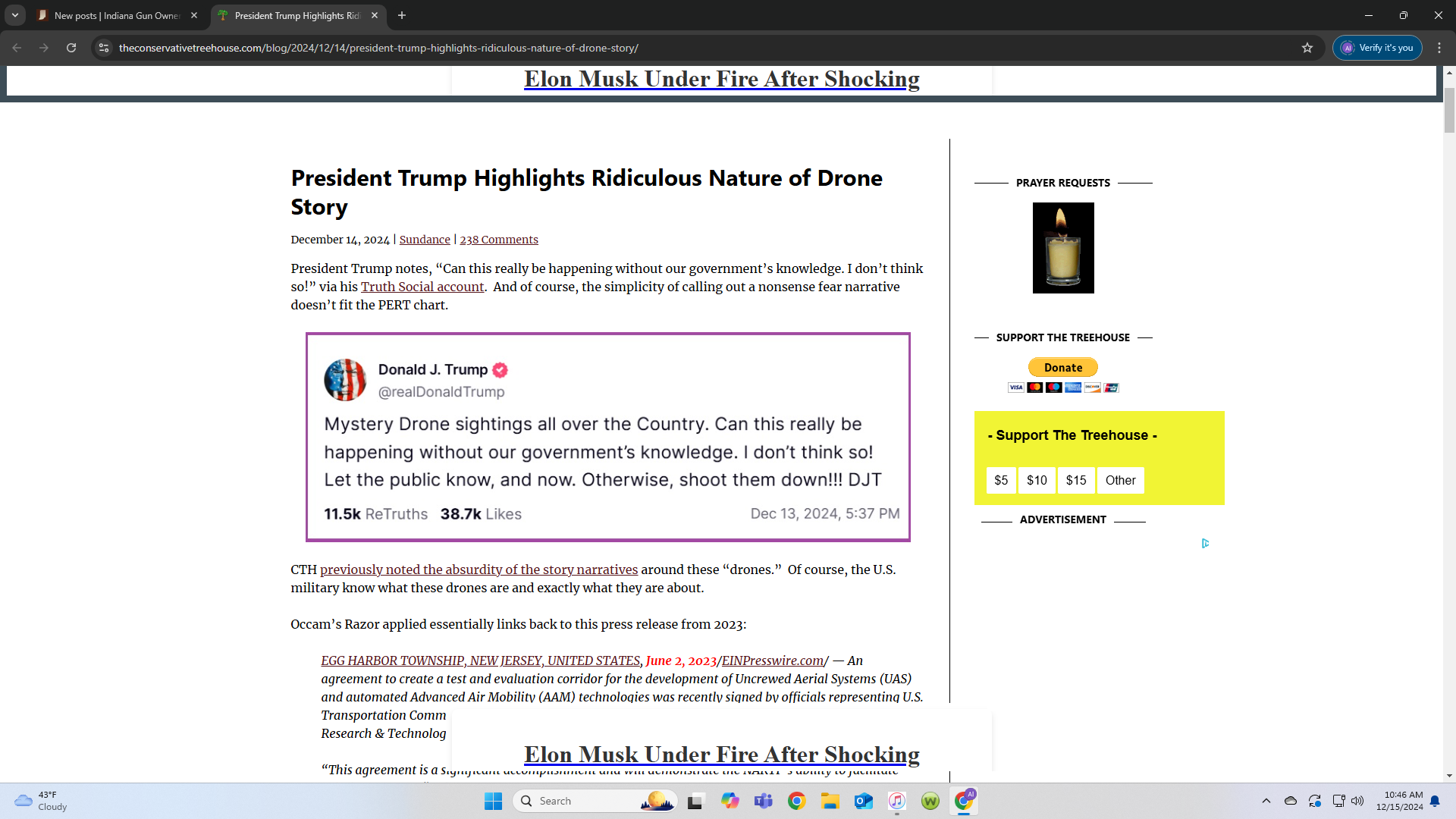Click the PayPal Donate button
Image resolution: width=1456 pixels, height=819 pixels.
1063,367
